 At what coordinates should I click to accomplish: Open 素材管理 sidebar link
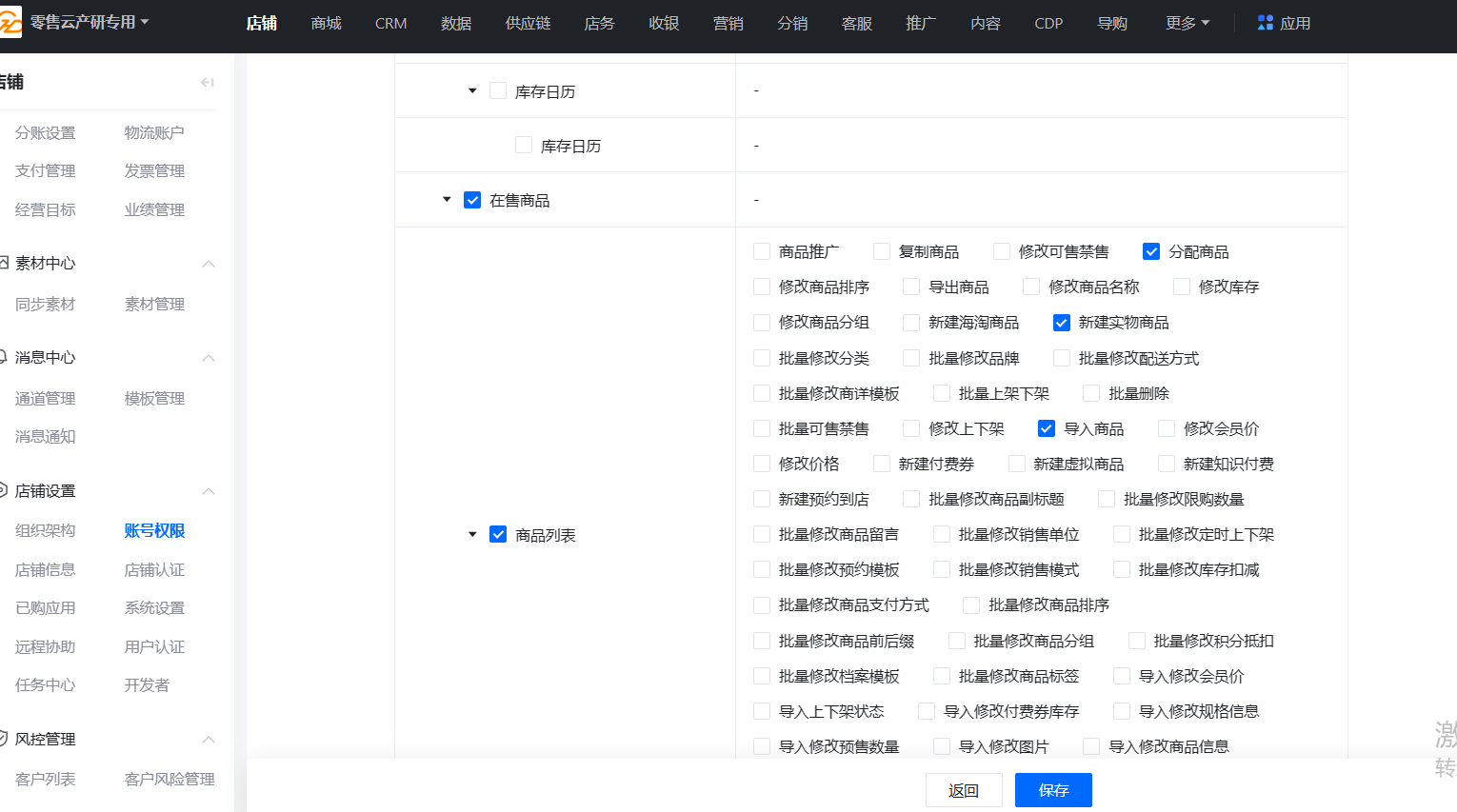pos(154,304)
